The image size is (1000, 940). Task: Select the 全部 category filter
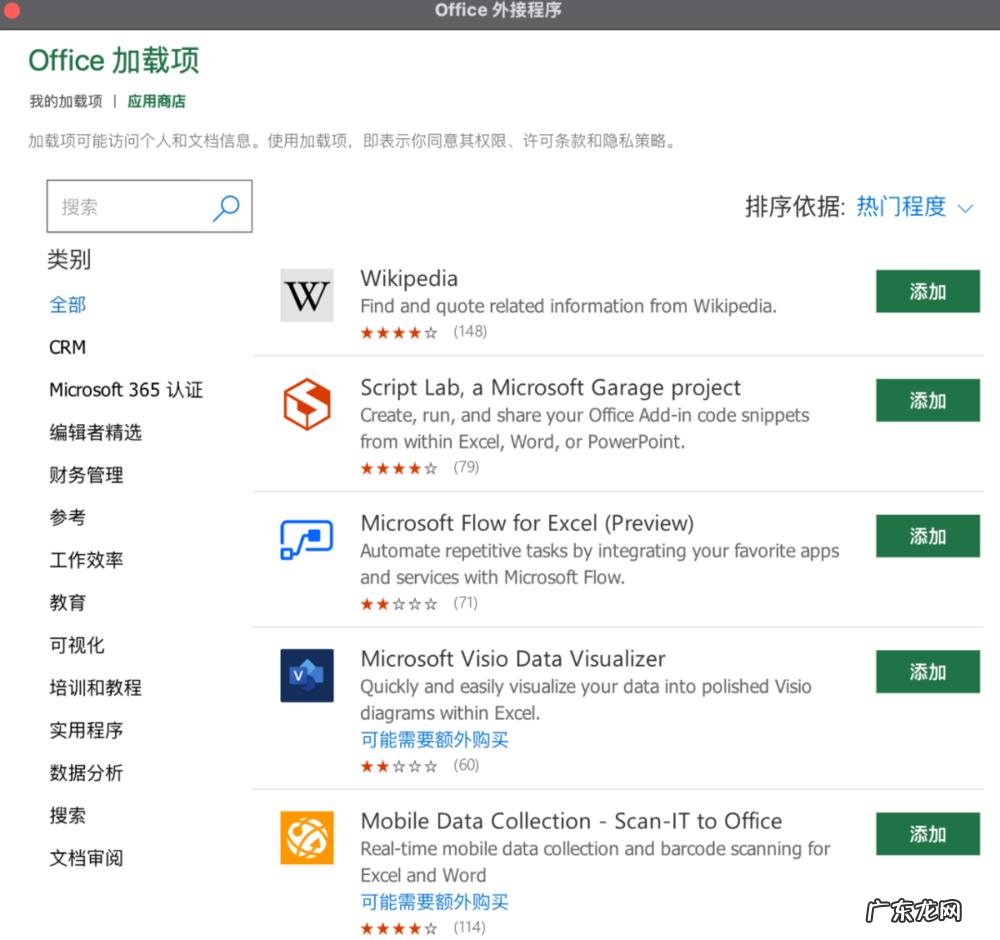[x=67, y=304]
